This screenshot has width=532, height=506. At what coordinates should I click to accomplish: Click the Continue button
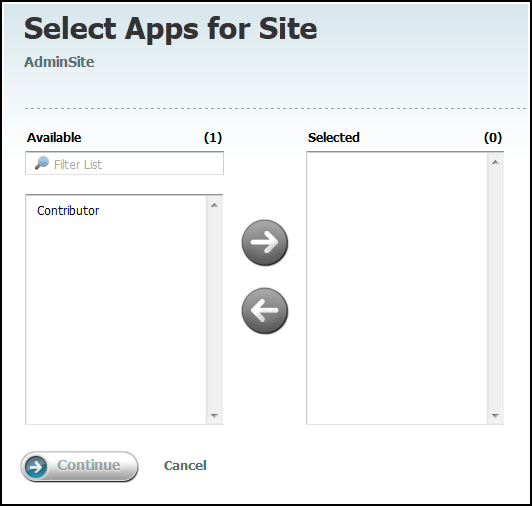point(79,466)
